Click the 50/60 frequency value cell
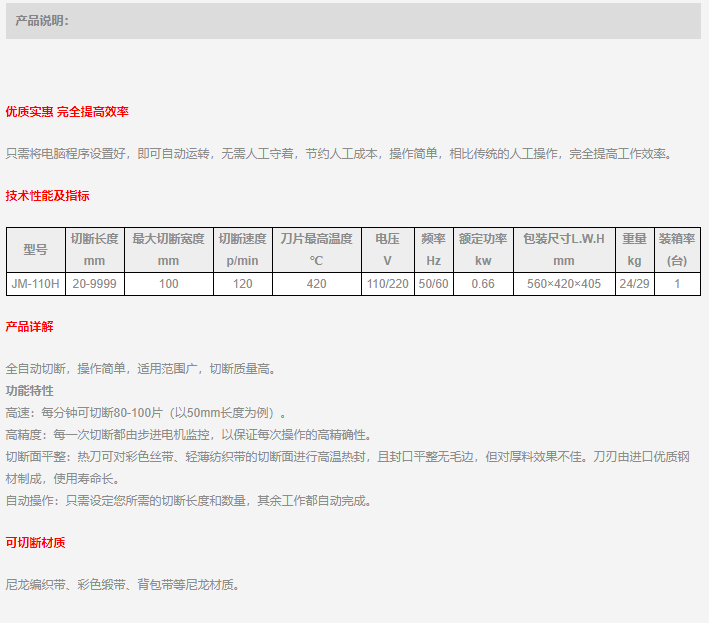The height and width of the screenshot is (623, 709). (433, 284)
